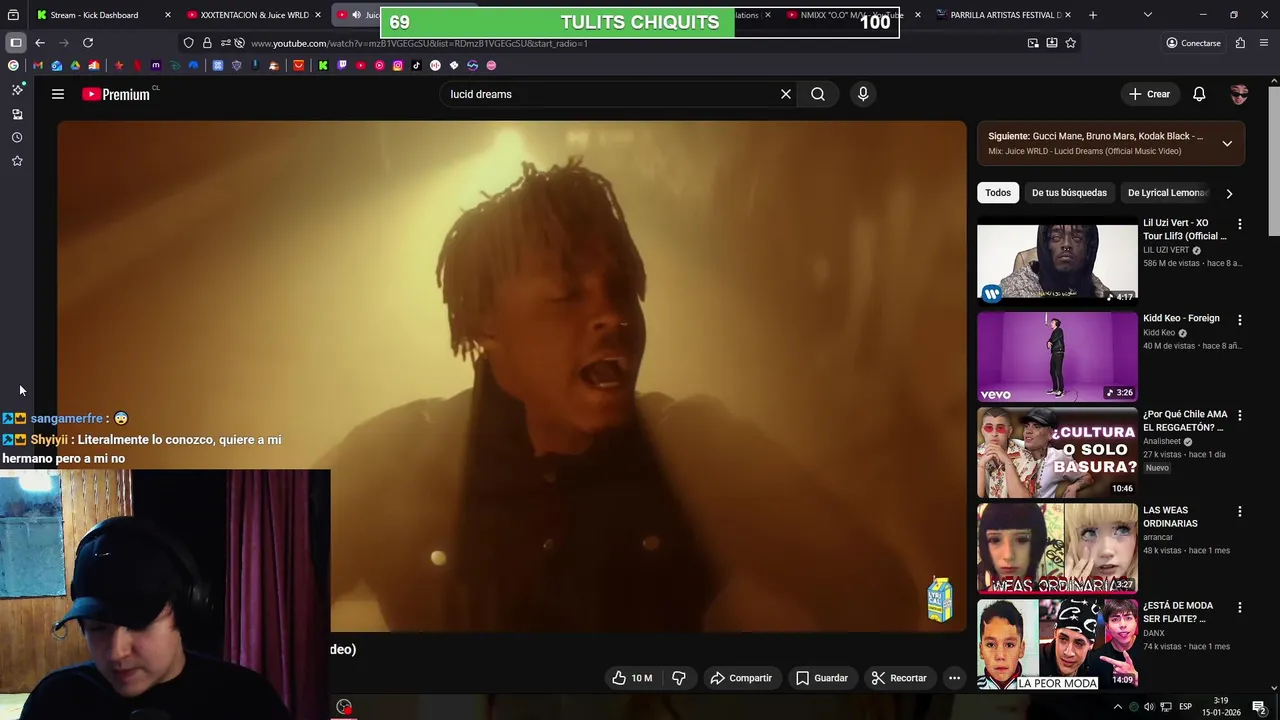Viewport: 1280px width, 720px height.
Task: Open YouTube notifications bell
Action: [x=1199, y=94]
